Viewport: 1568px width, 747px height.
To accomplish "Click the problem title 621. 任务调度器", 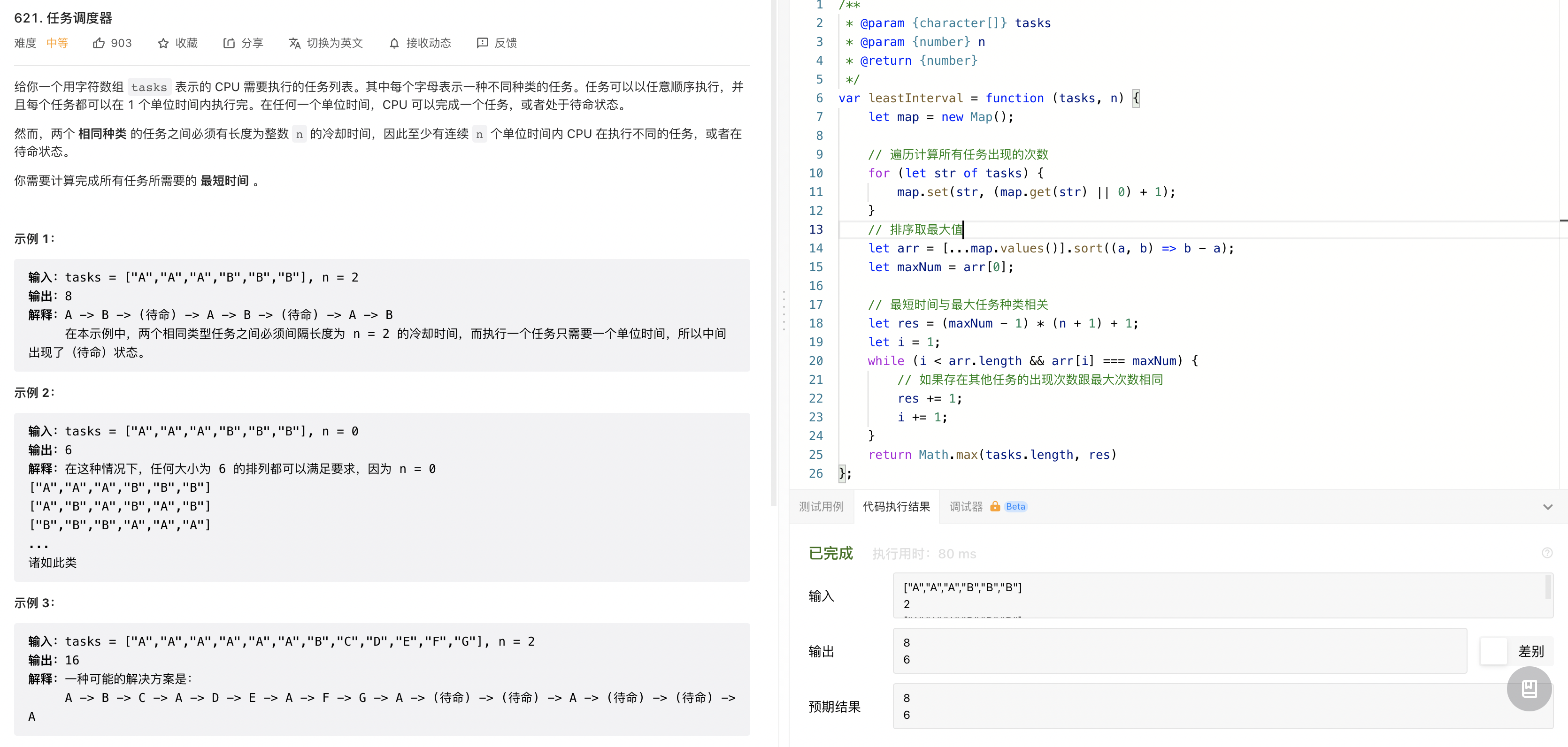I will tap(63, 18).
